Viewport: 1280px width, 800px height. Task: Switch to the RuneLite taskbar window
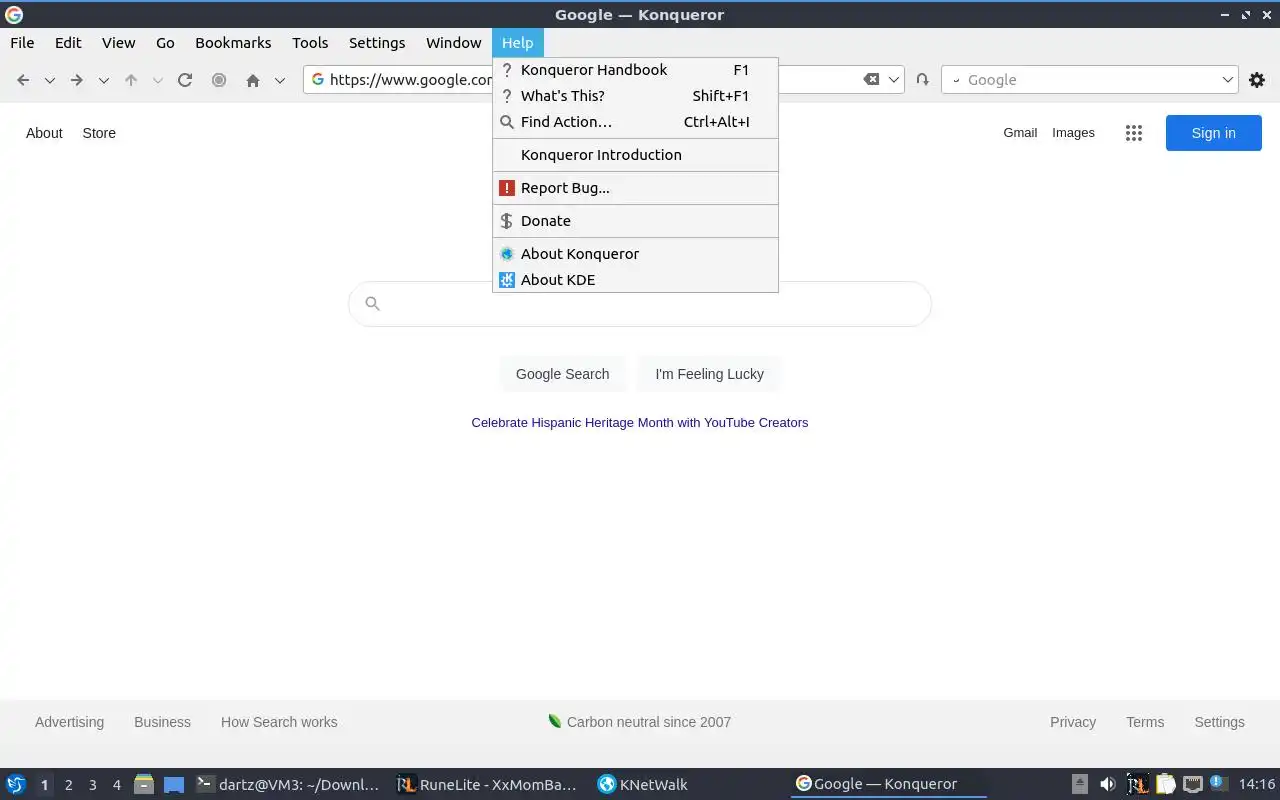[488, 785]
